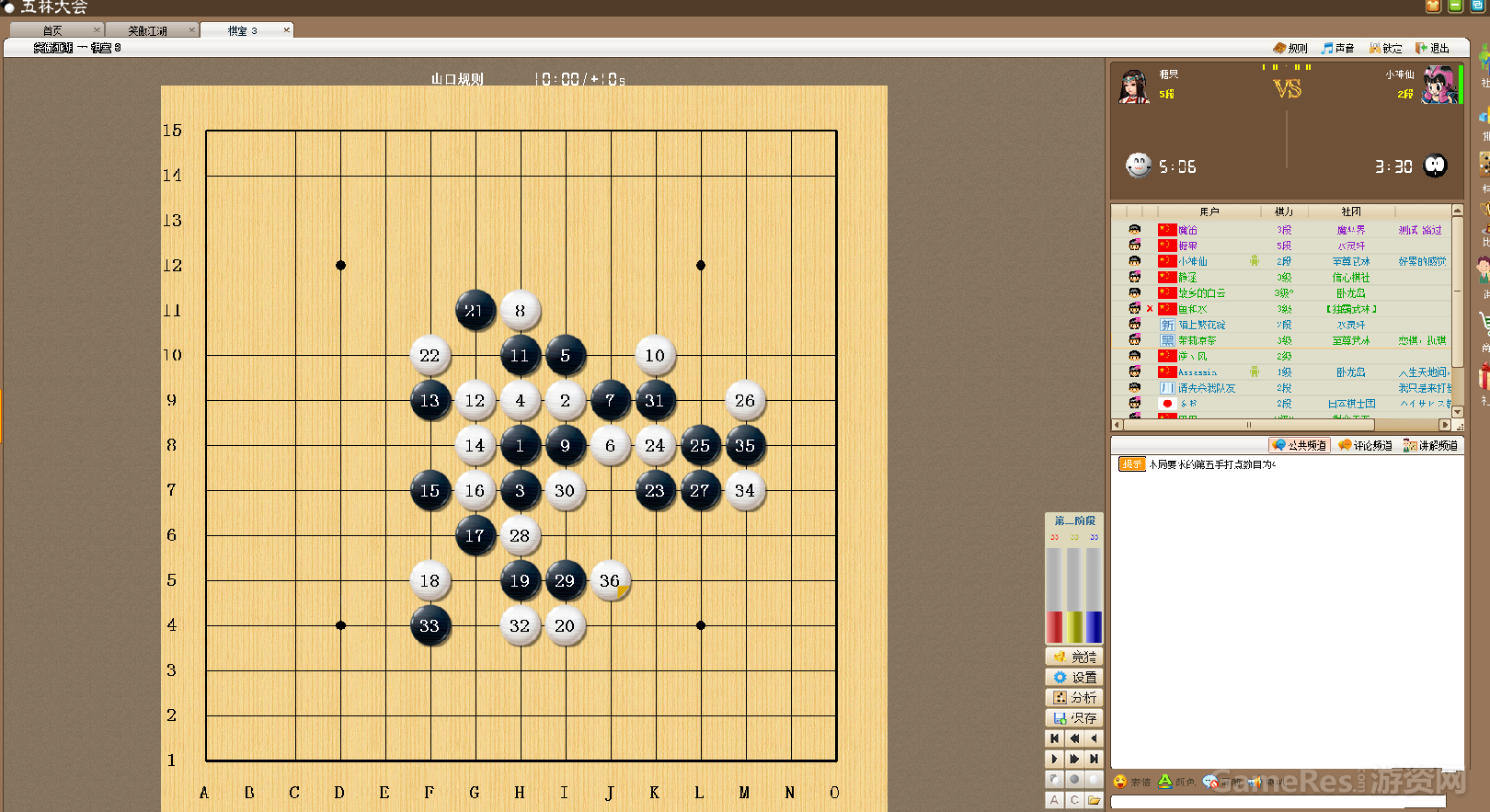Screen dimensions: 1490x812
Task: Open 设置 settings gear button
Action: 1073,677
